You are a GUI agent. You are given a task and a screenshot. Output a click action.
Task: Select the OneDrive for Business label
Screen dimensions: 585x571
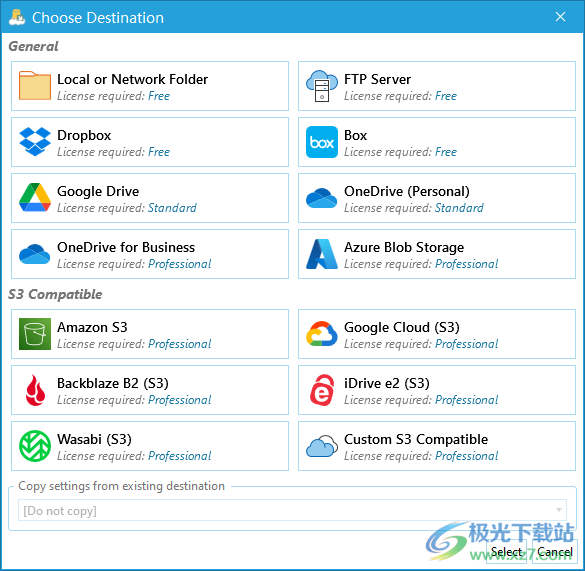click(126, 247)
